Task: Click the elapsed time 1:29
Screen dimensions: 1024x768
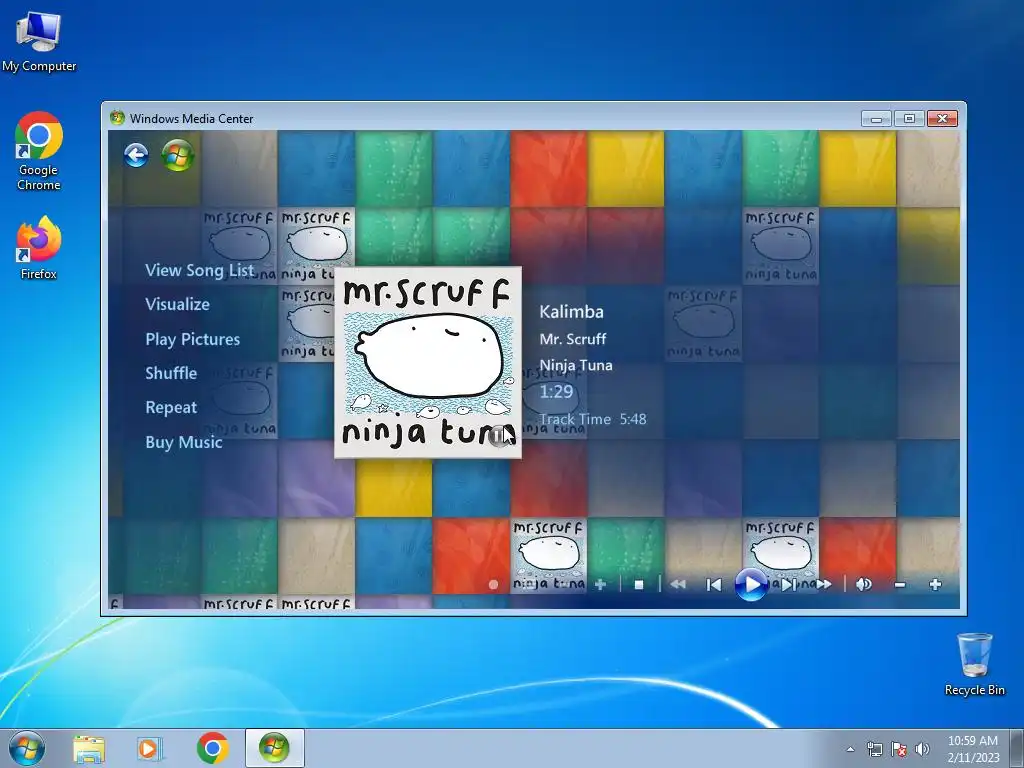Action: coord(556,391)
